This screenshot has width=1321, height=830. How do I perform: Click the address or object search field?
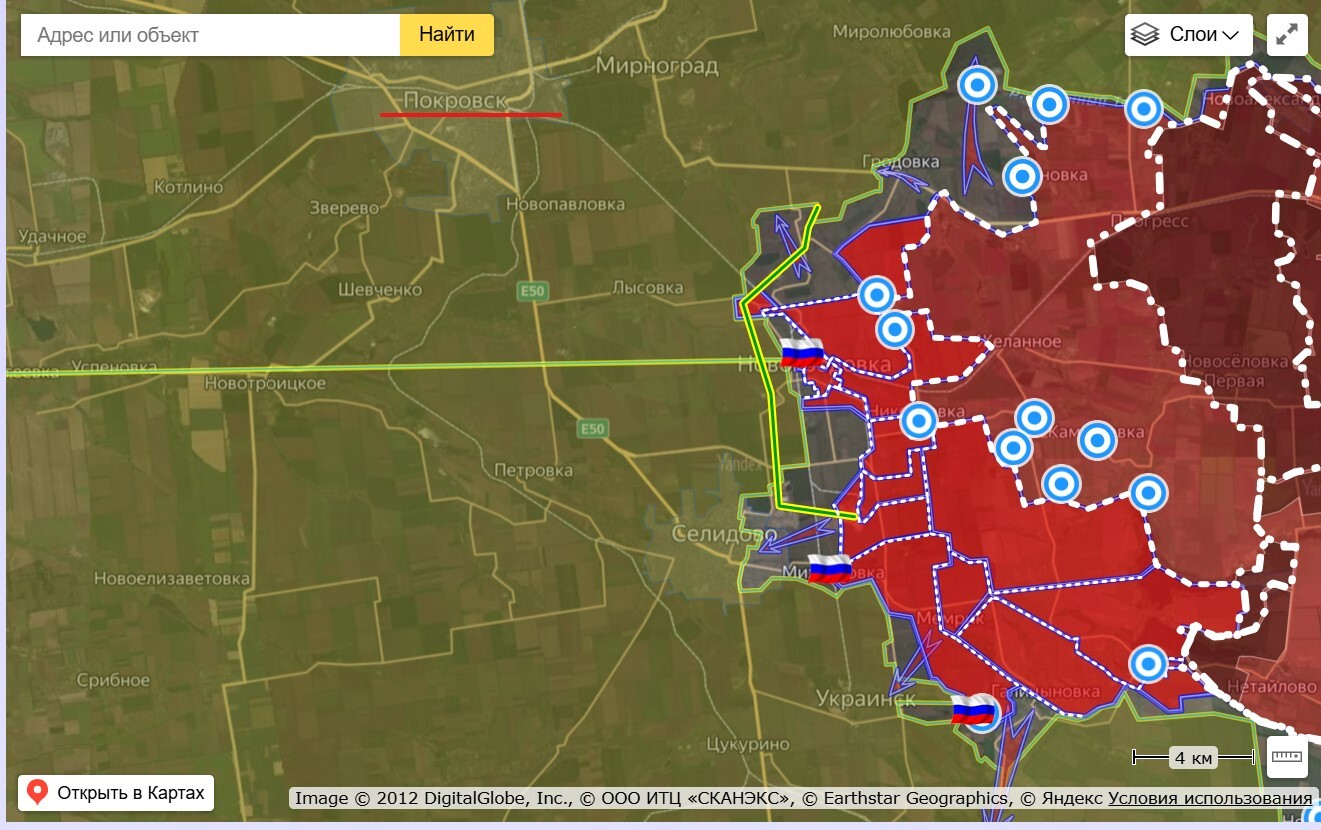(210, 35)
